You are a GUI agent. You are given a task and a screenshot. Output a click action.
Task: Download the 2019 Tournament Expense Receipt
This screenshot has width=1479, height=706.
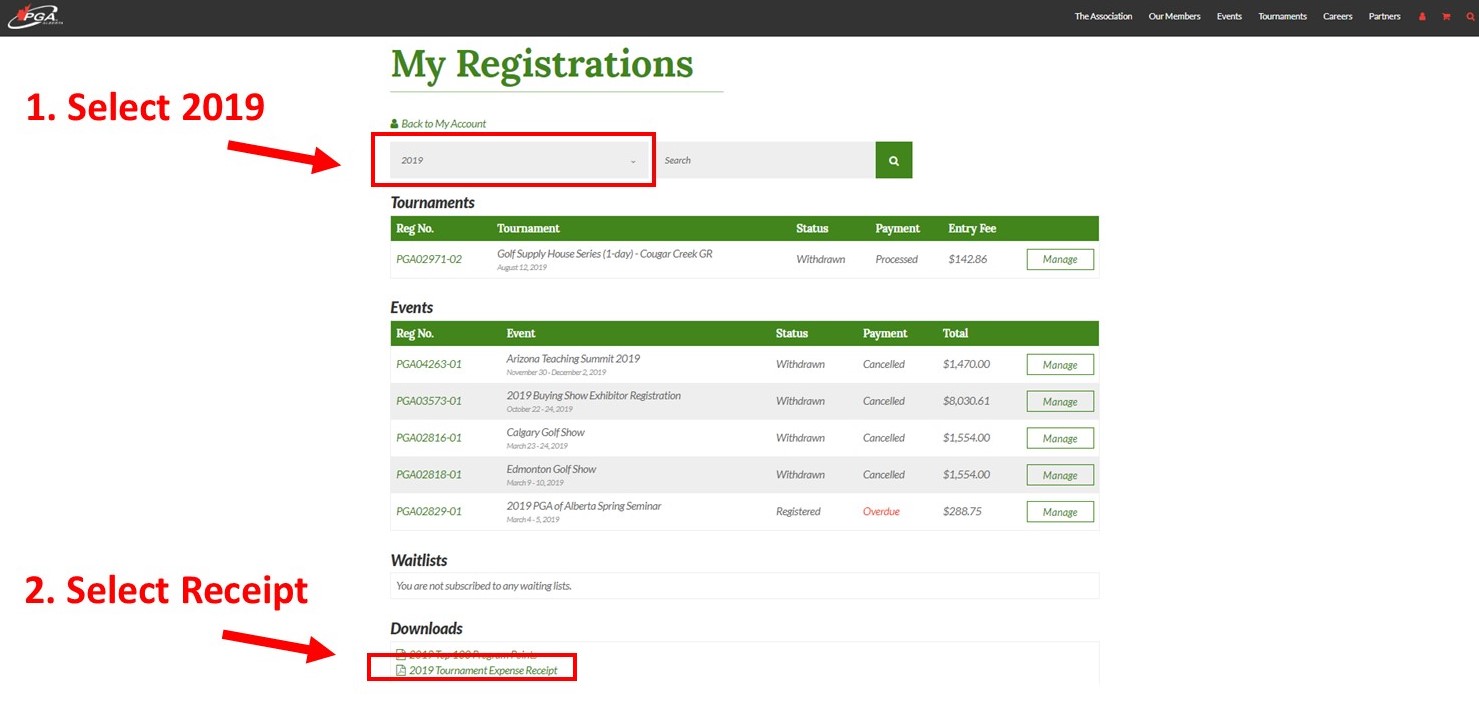tap(483, 671)
